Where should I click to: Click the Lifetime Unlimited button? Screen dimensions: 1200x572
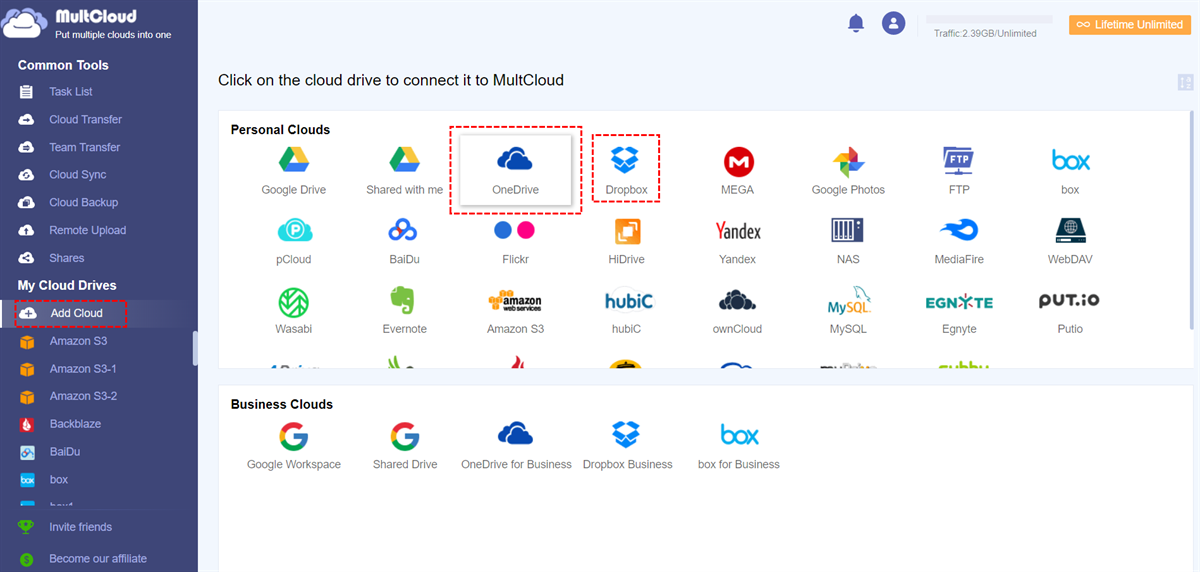pos(1130,25)
